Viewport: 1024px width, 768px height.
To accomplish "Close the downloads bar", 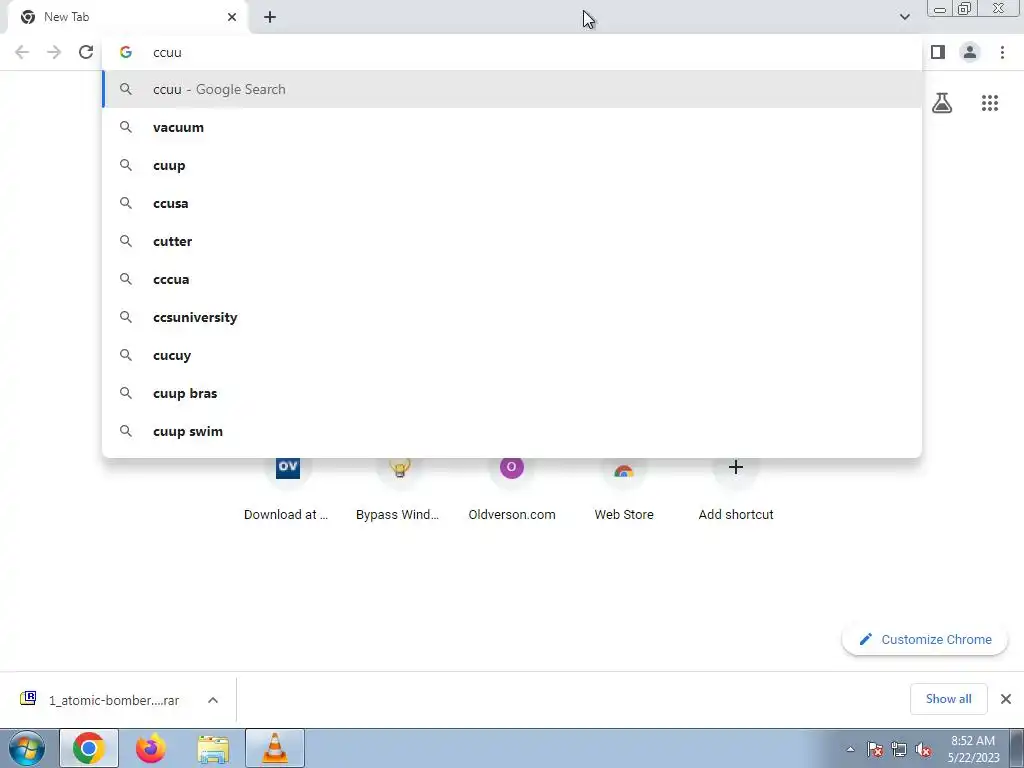I will 1006,699.
